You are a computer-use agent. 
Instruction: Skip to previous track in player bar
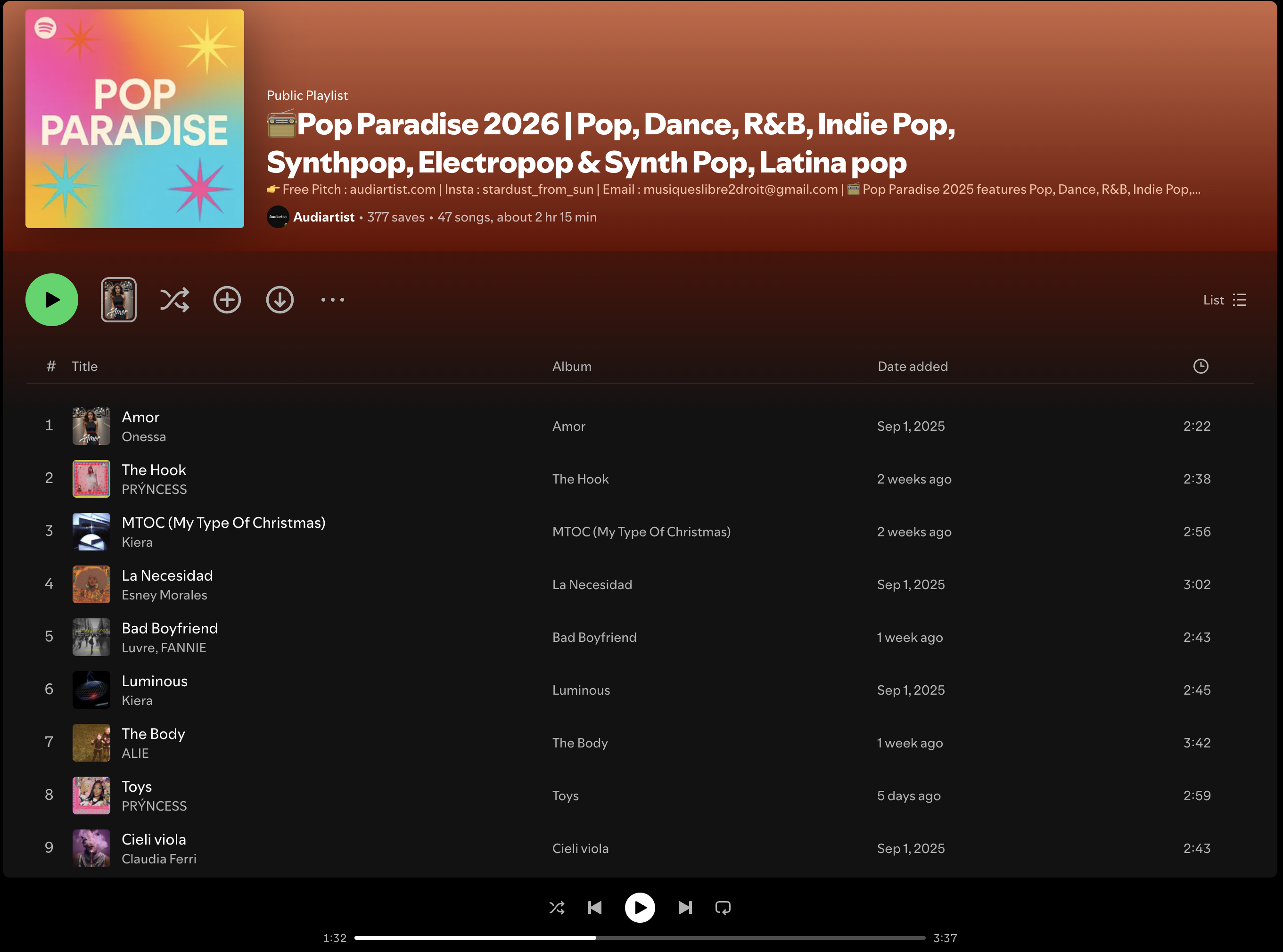click(595, 908)
